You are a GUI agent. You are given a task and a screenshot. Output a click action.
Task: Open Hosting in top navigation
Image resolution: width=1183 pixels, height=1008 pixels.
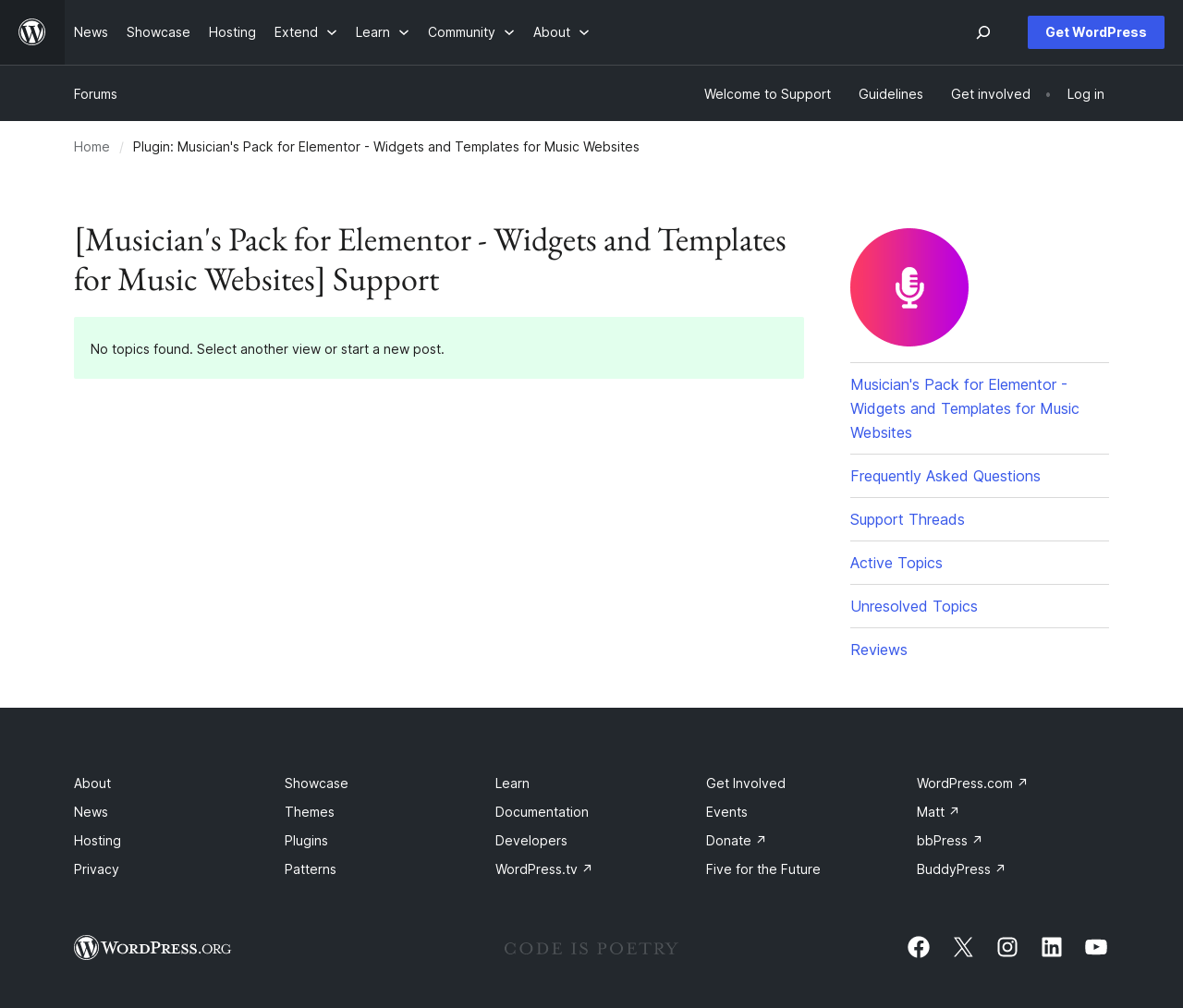point(232,32)
